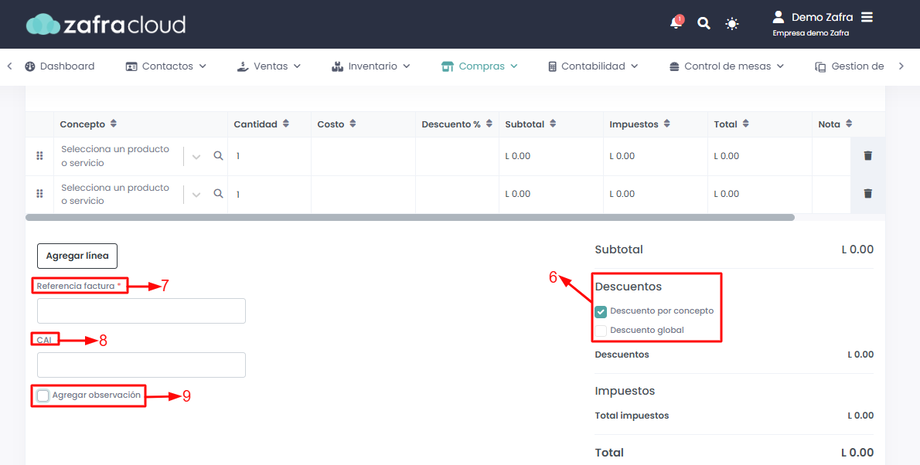Delete the first line with its trash icon
Screen dimensions: 920x465
868,155
